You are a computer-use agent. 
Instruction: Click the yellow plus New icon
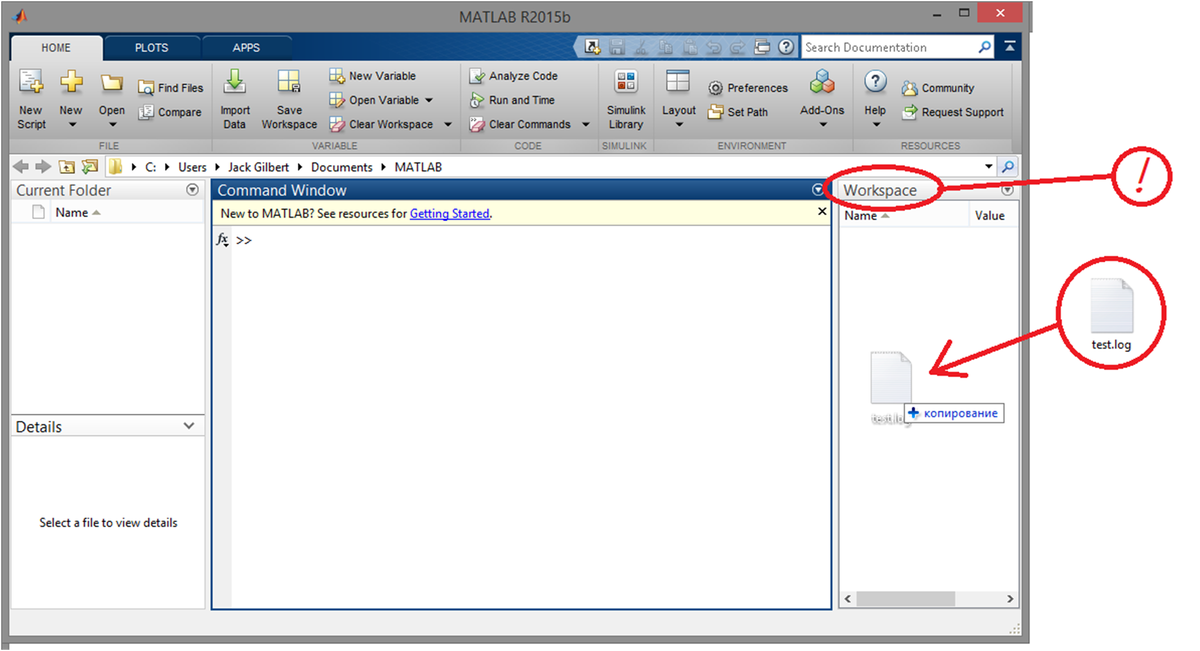pyautogui.click(x=71, y=82)
